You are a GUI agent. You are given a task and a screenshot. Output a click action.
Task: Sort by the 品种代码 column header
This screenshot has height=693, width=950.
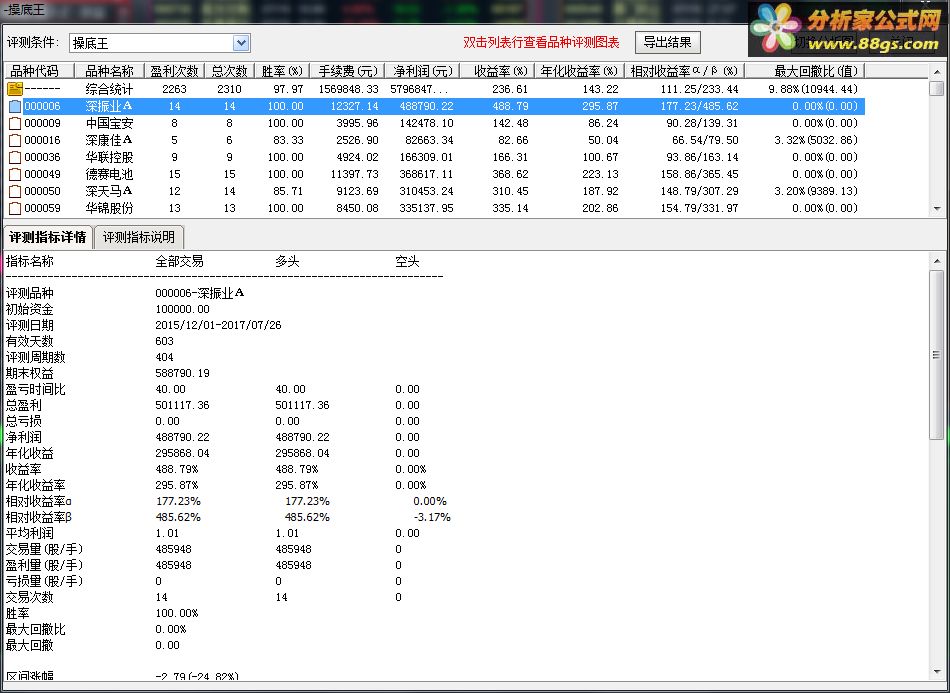(x=39, y=71)
